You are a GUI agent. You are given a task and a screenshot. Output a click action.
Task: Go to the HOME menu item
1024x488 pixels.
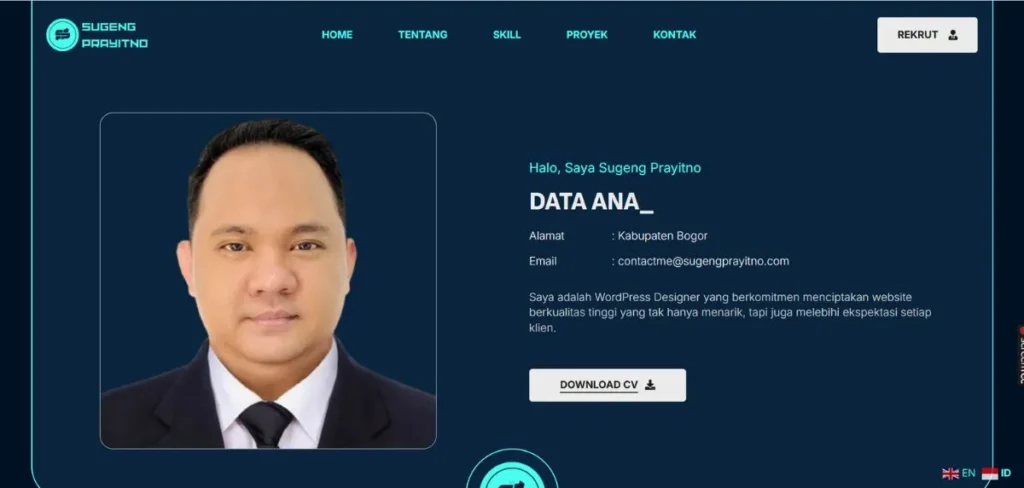tap(337, 35)
